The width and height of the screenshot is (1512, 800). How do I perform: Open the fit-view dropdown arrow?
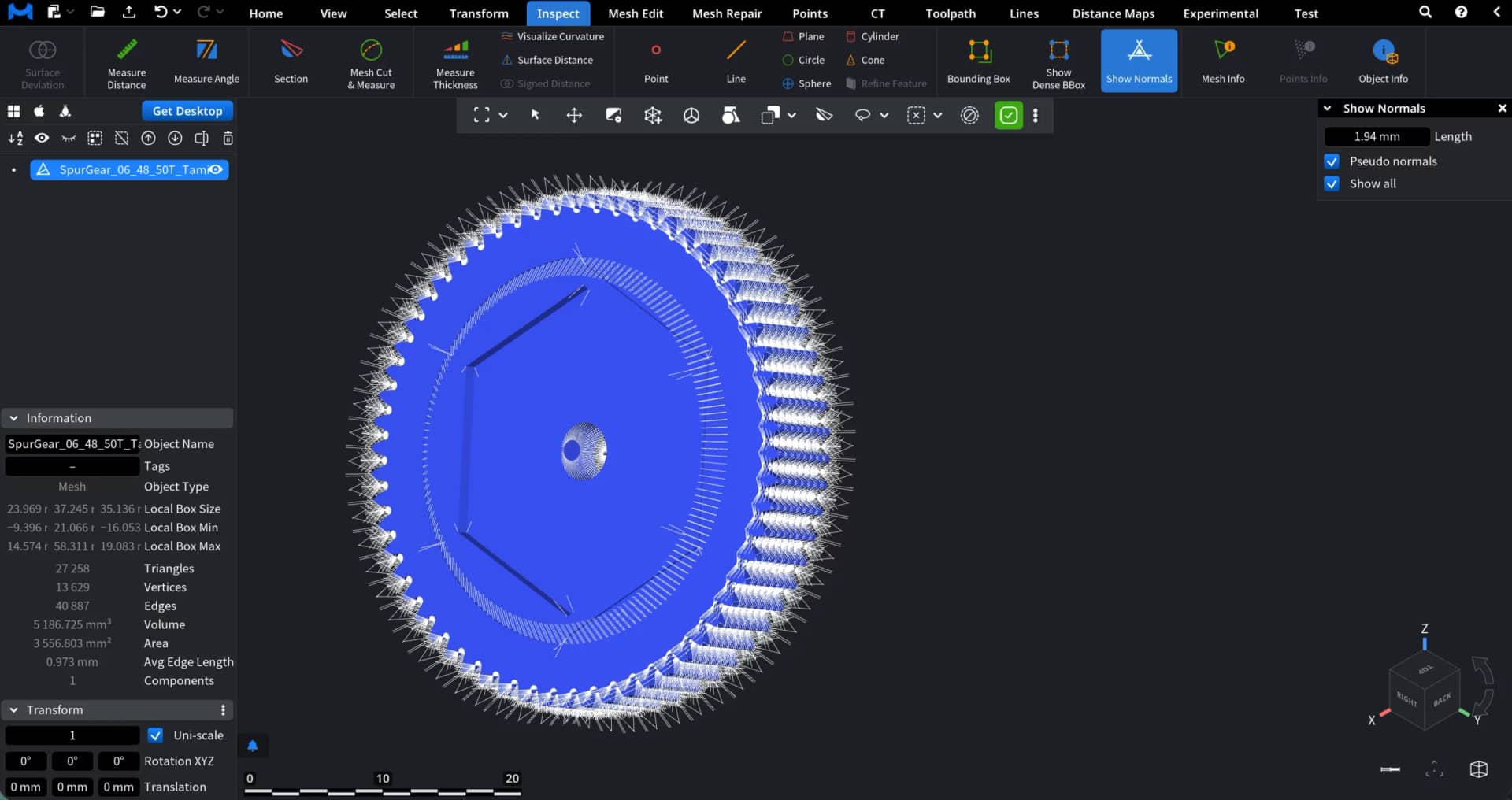(x=503, y=116)
